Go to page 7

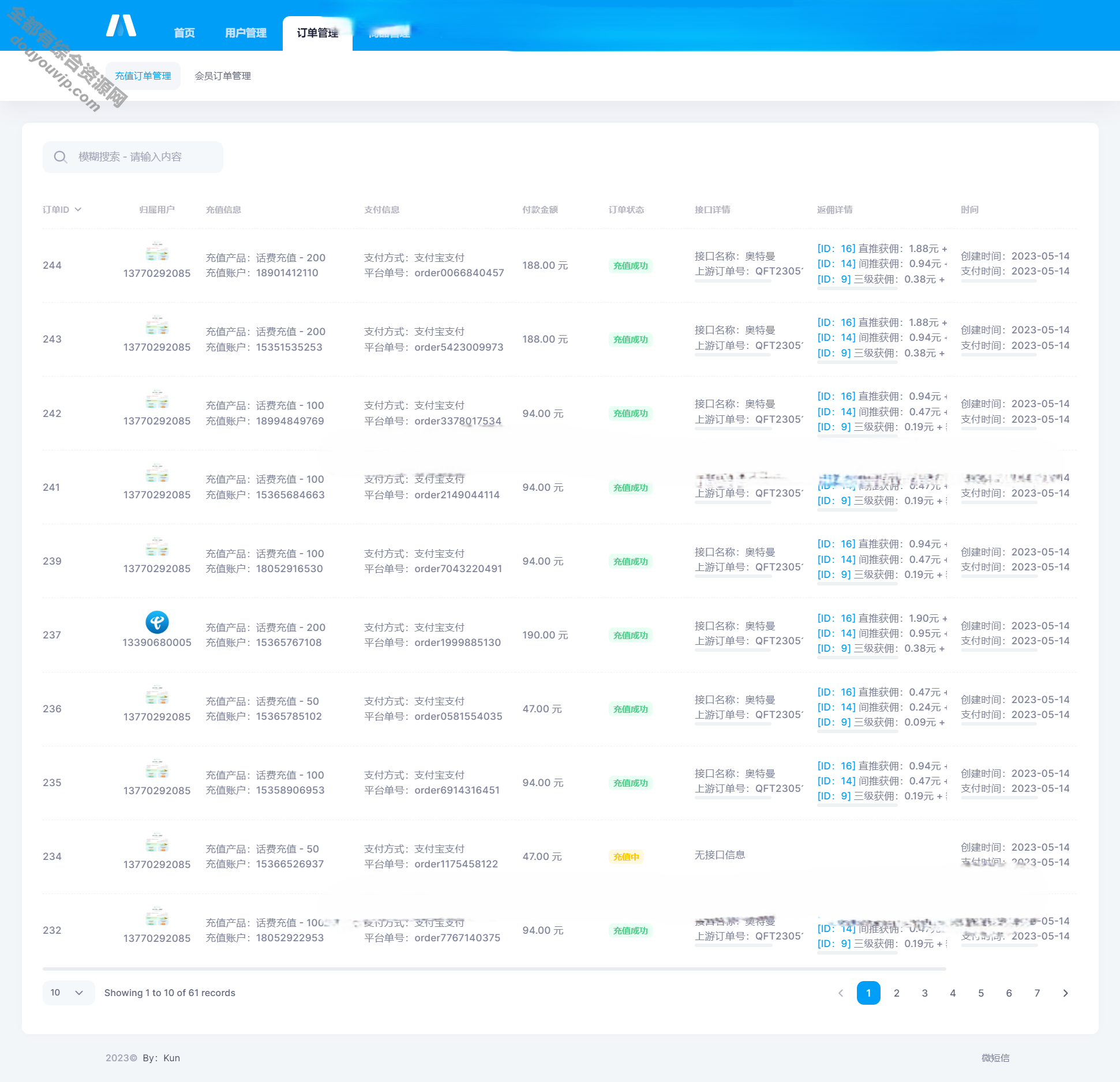point(1037,993)
